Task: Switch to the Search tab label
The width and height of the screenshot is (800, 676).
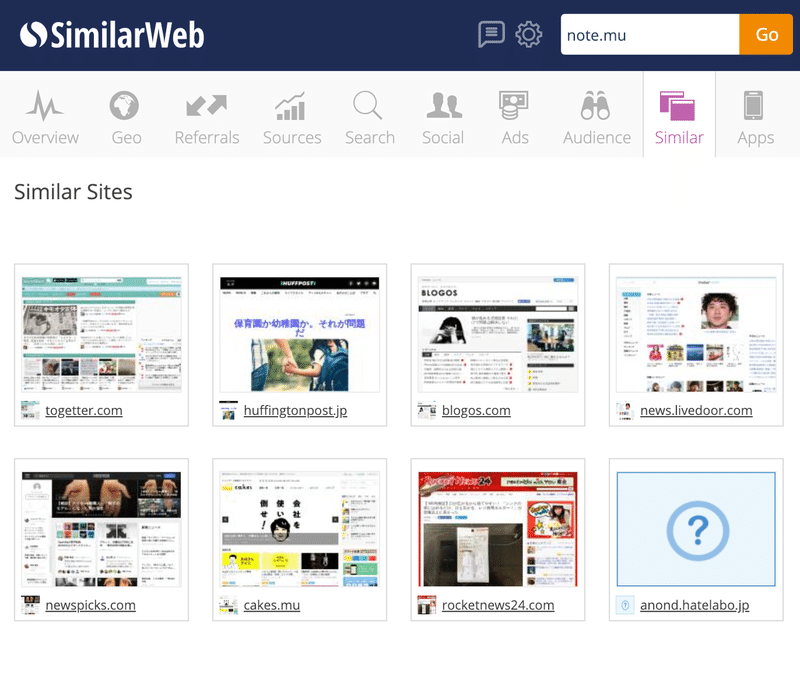Action: coord(370,137)
